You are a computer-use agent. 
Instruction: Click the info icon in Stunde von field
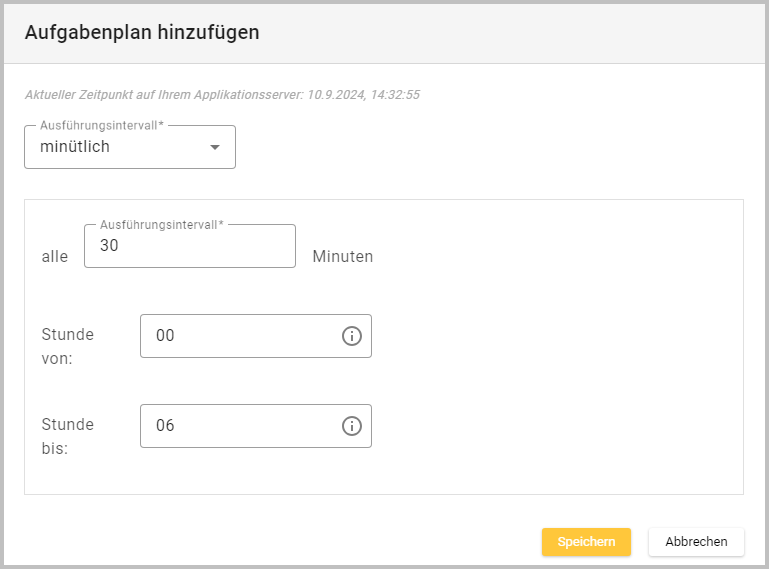pos(351,336)
